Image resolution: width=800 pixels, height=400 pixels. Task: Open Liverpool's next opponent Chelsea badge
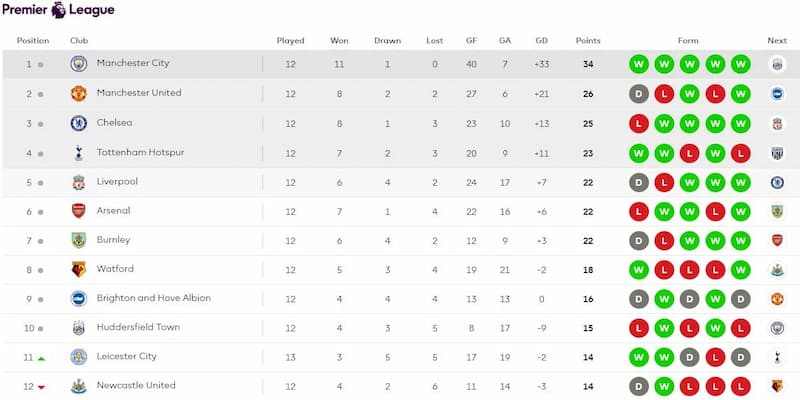[777, 182]
